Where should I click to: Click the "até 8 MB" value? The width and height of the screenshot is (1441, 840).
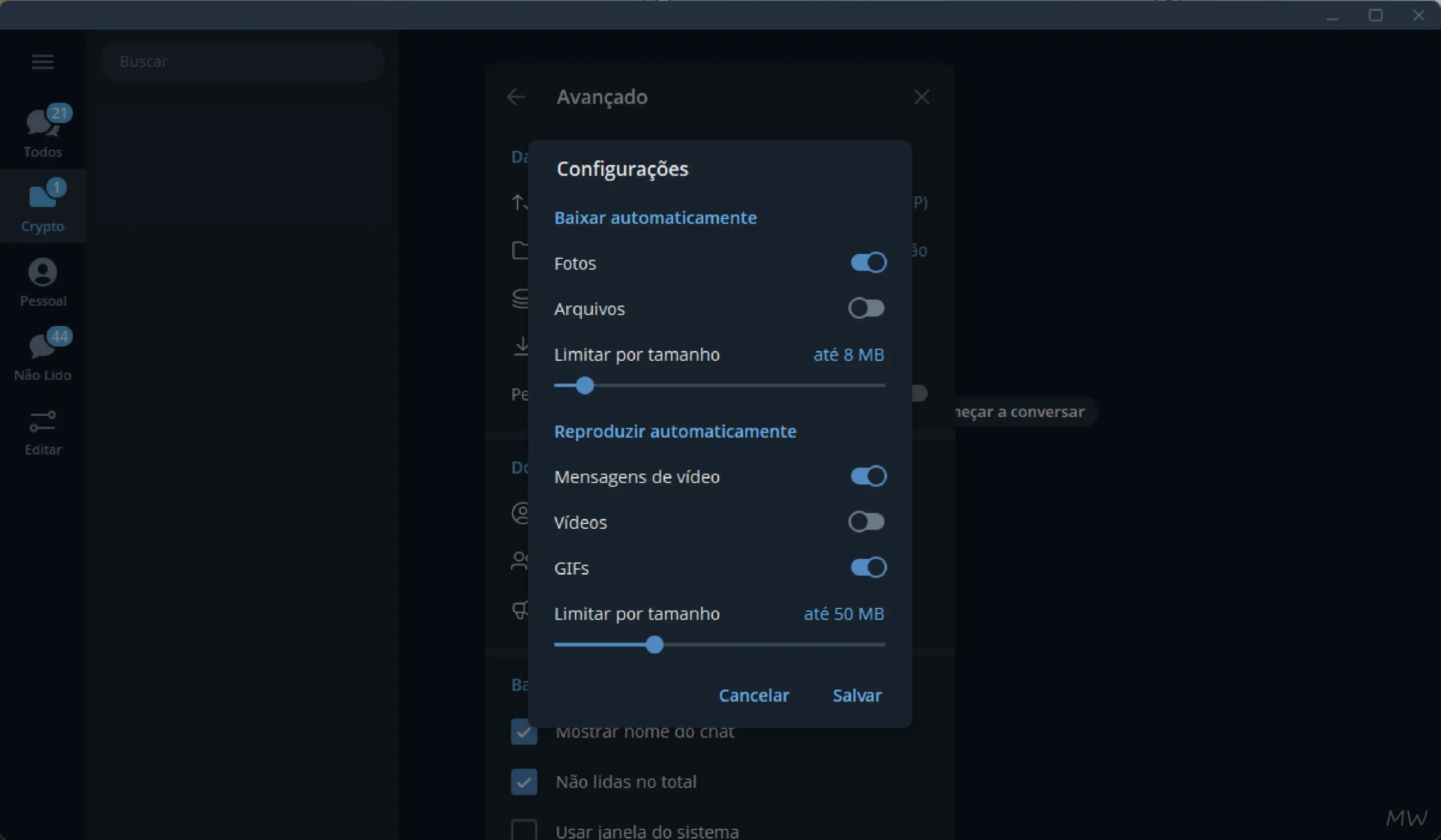coord(849,355)
